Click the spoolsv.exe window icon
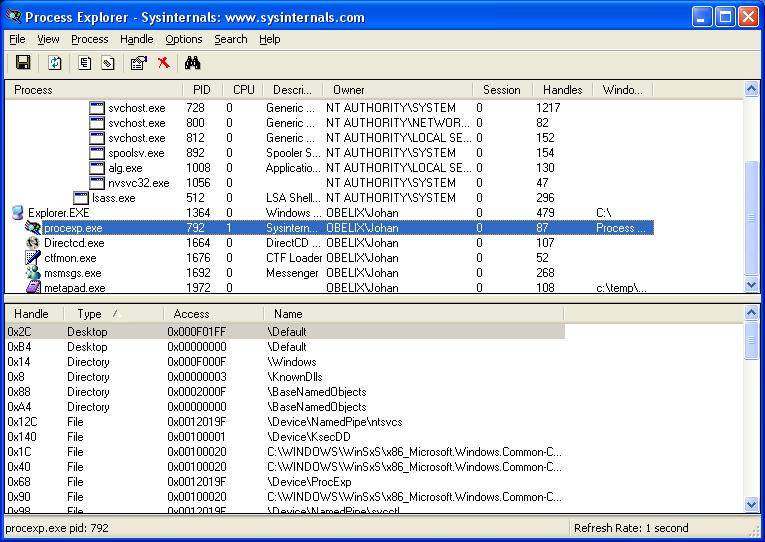765x542 pixels. [97, 153]
